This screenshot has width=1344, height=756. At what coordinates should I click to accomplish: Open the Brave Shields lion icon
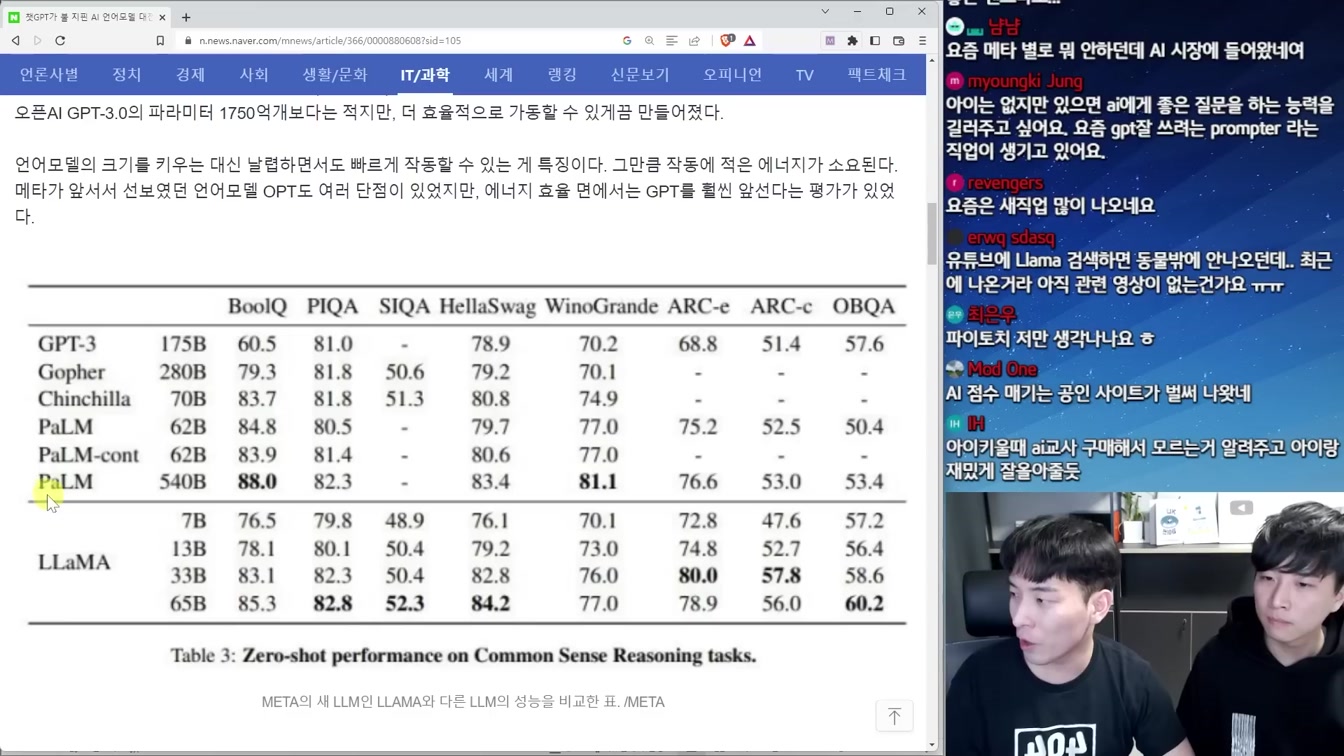point(727,41)
